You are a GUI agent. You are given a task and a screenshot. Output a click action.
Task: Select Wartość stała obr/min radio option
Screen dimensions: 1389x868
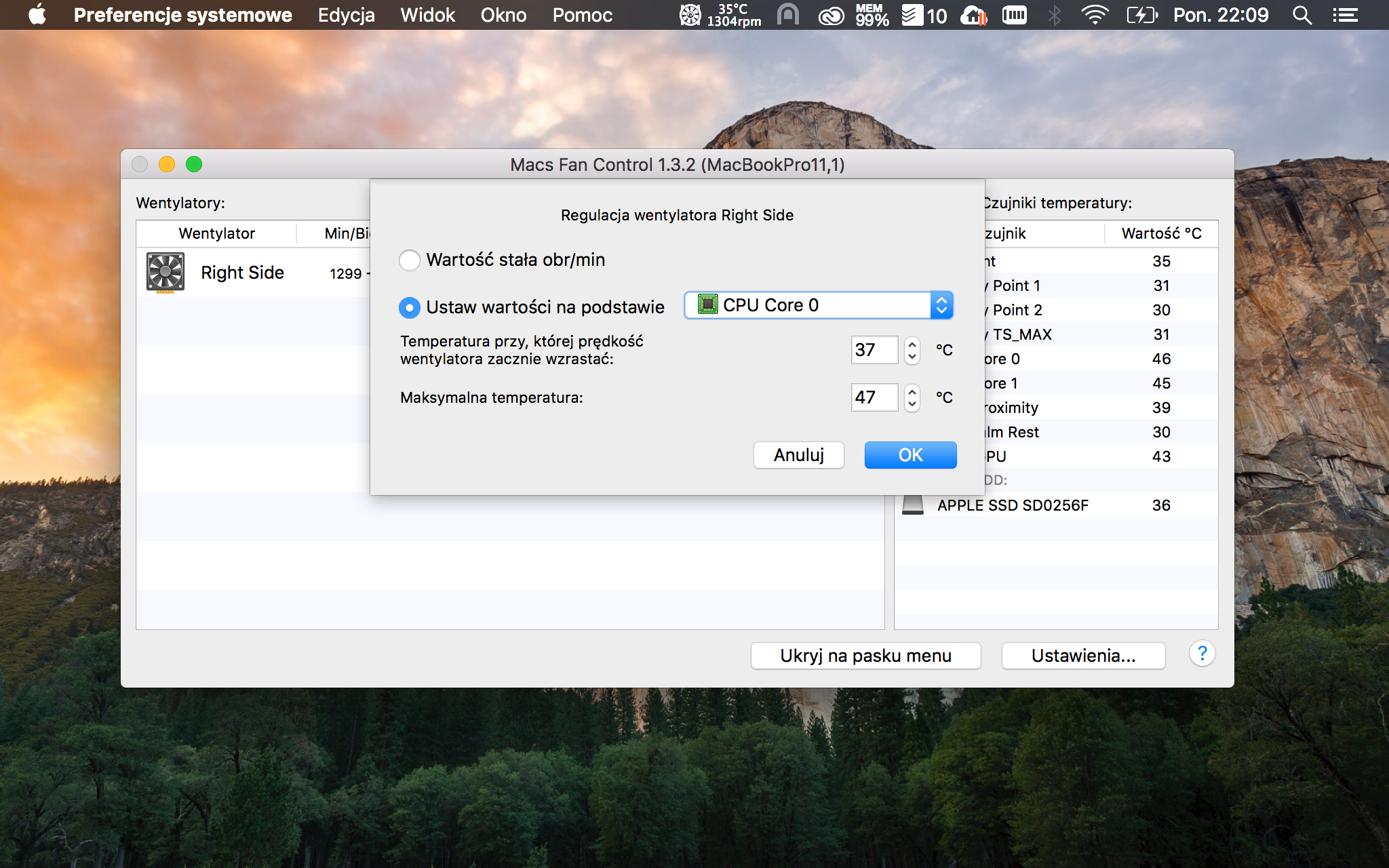click(x=410, y=260)
